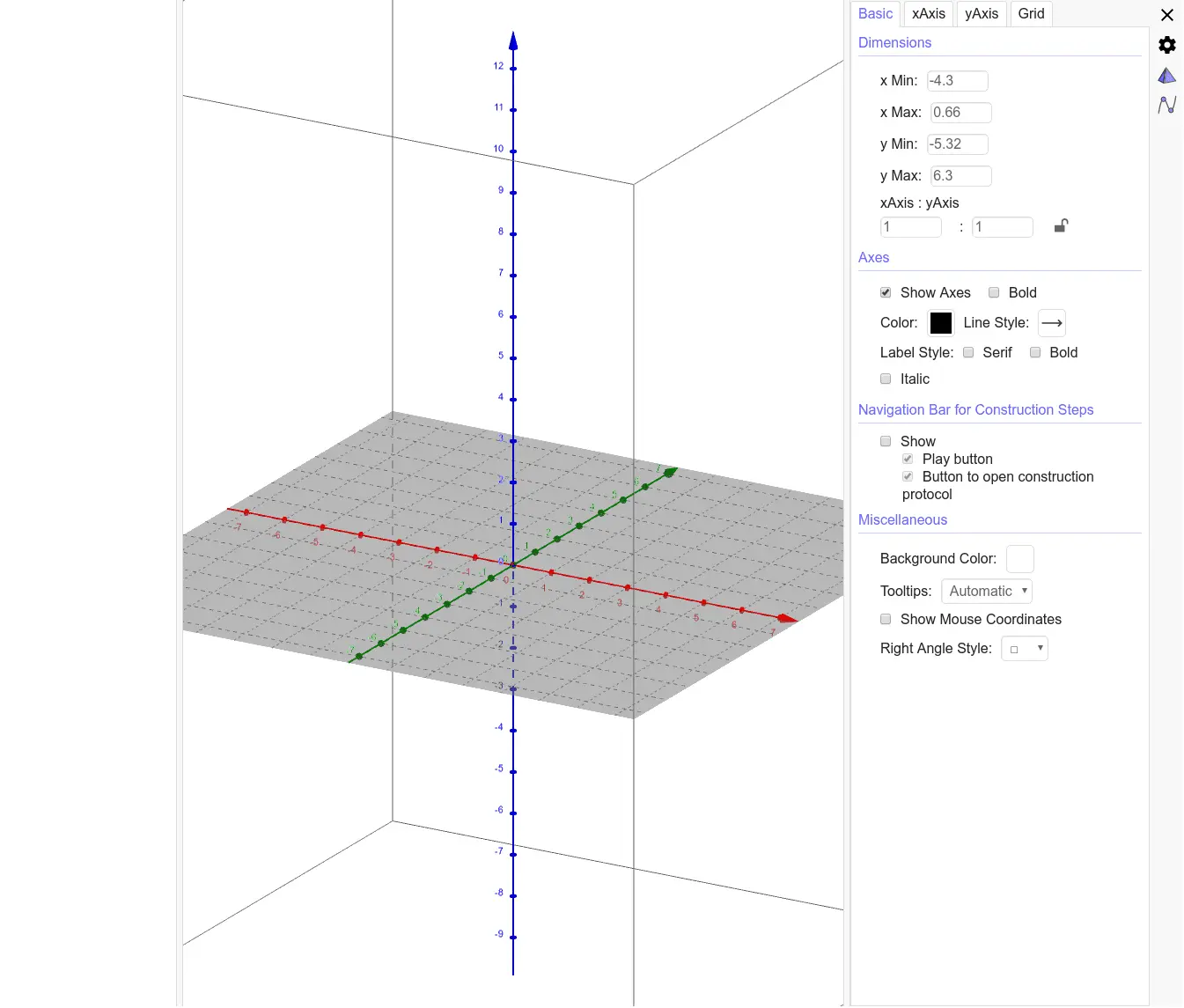Select the 3D Graphics pyramid icon
The width and height of the screenshot is (1184, 1008).
1166,76
